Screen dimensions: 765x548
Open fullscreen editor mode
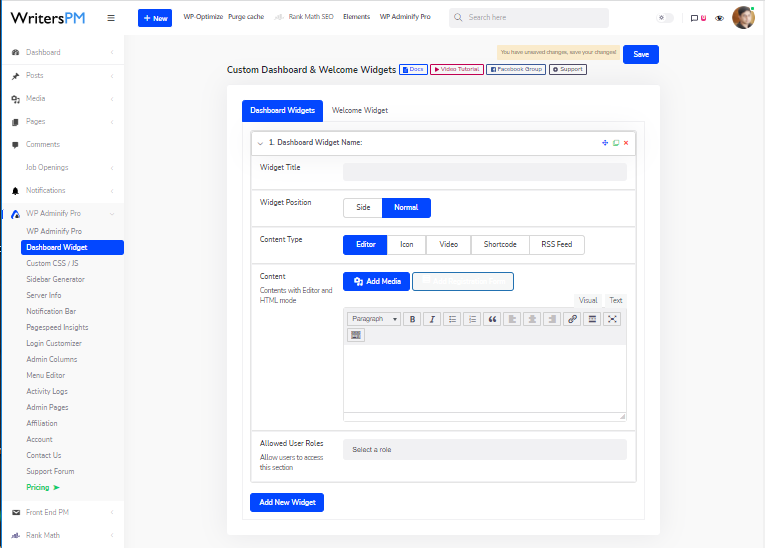[612, 319]
